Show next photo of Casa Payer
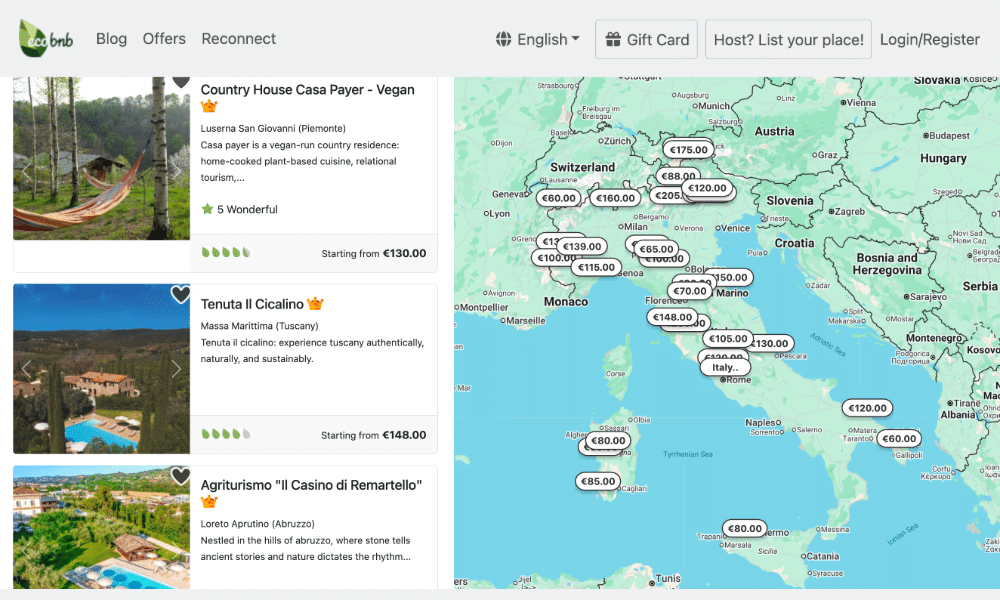Screen dimensions: 1000x600 (x=176, y=171)
